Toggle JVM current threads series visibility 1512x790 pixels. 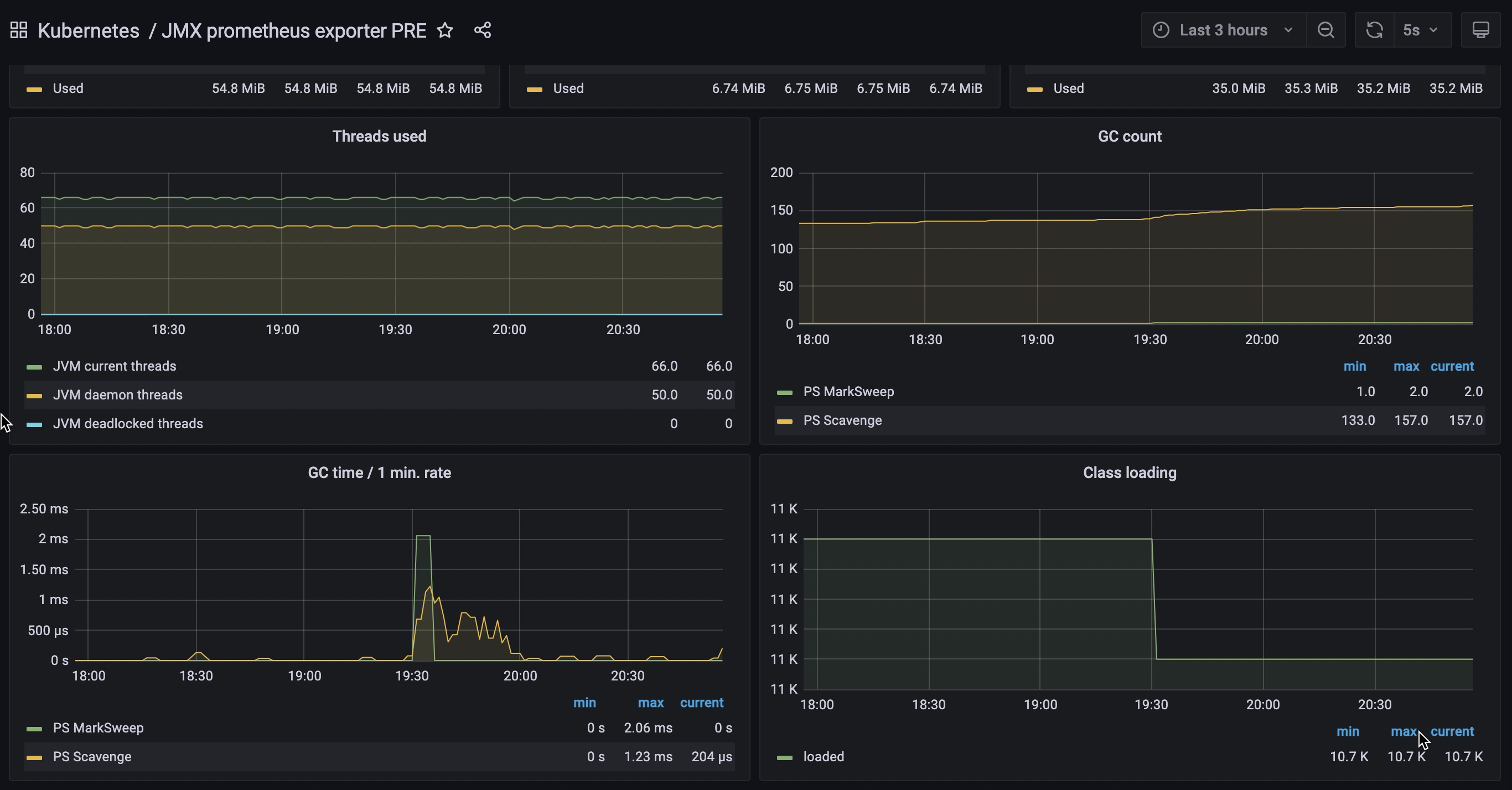pyautogui.click(x=115, y=366)
